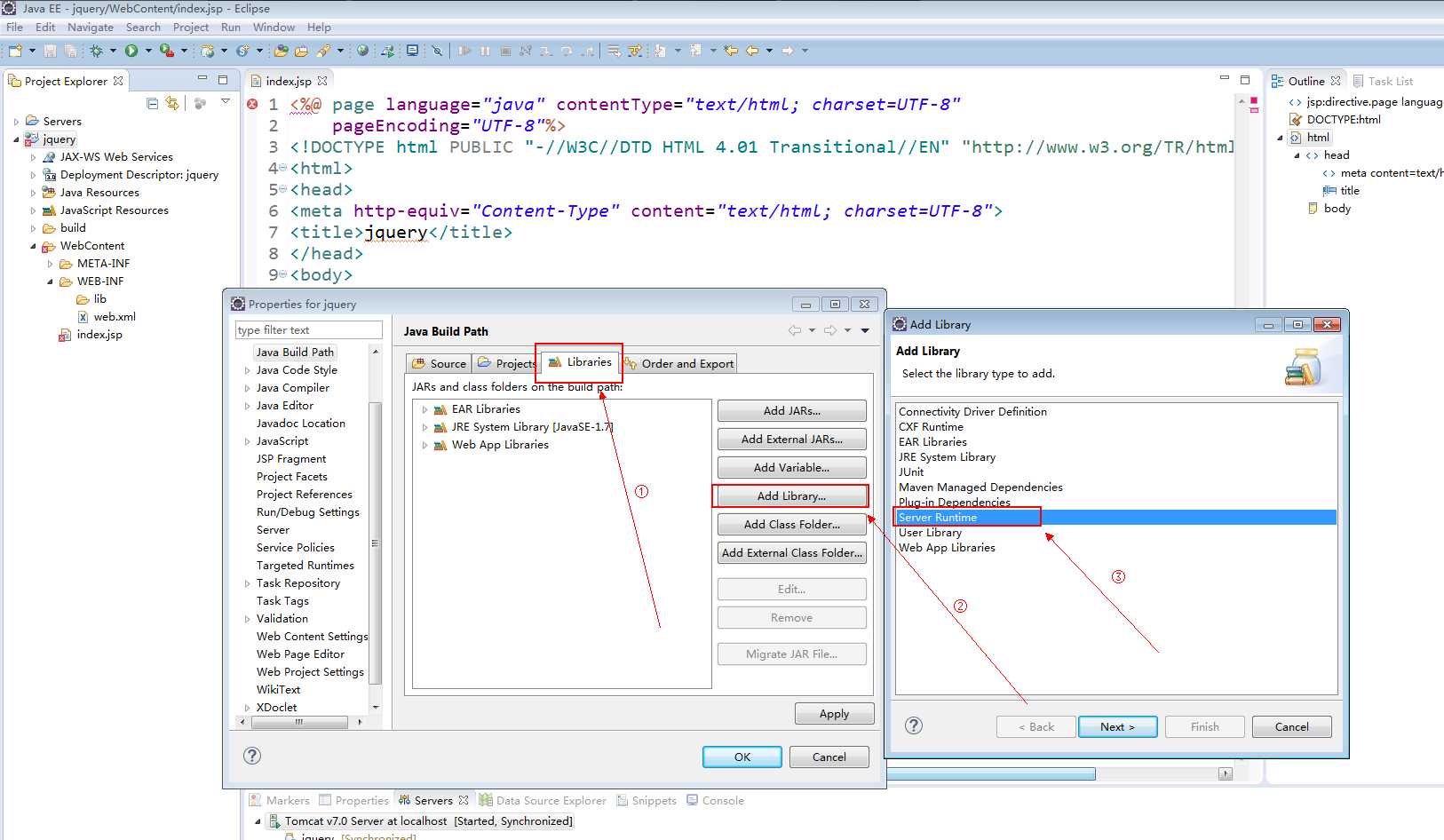Click the help icon in Properties dialog
1444x840 pixels.
point(252,756)
